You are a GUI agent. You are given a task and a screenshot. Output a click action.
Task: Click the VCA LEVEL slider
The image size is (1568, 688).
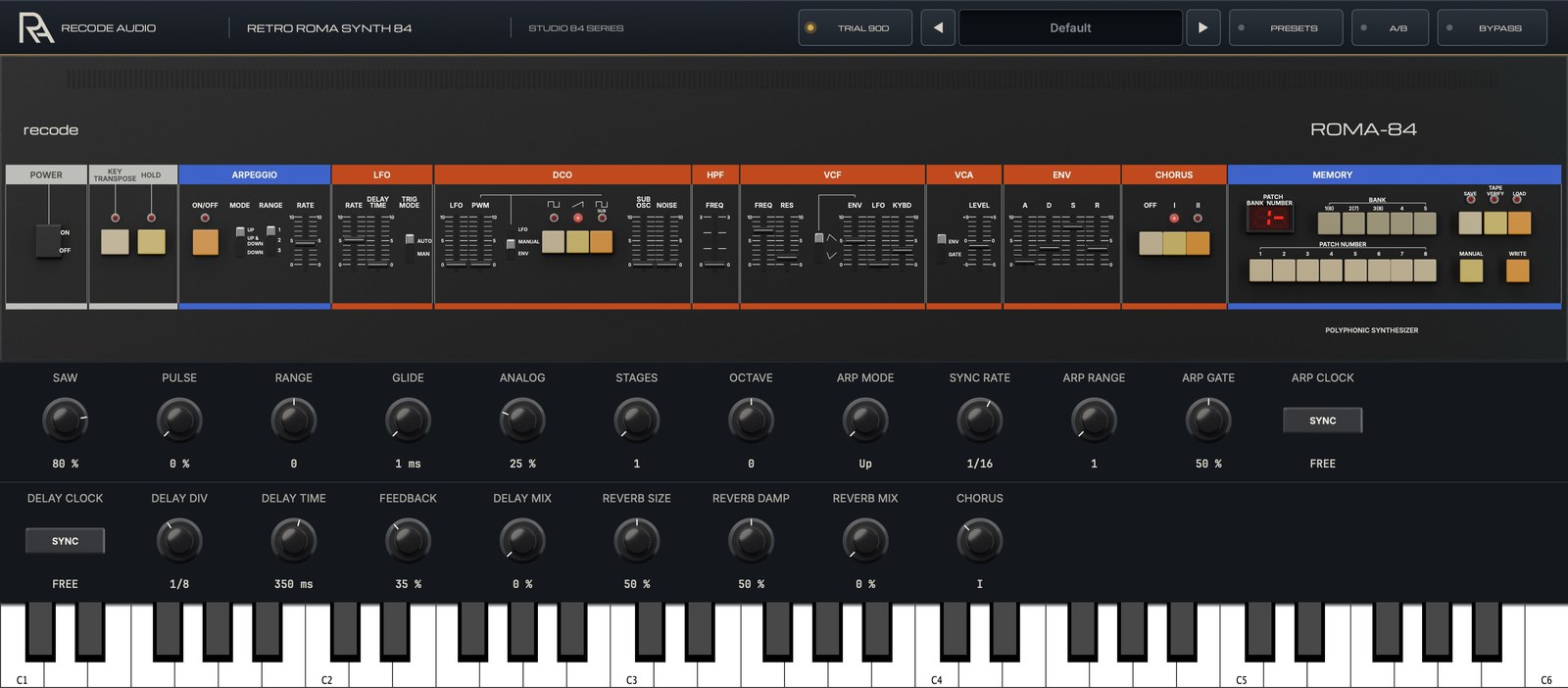tap(979, 240)
